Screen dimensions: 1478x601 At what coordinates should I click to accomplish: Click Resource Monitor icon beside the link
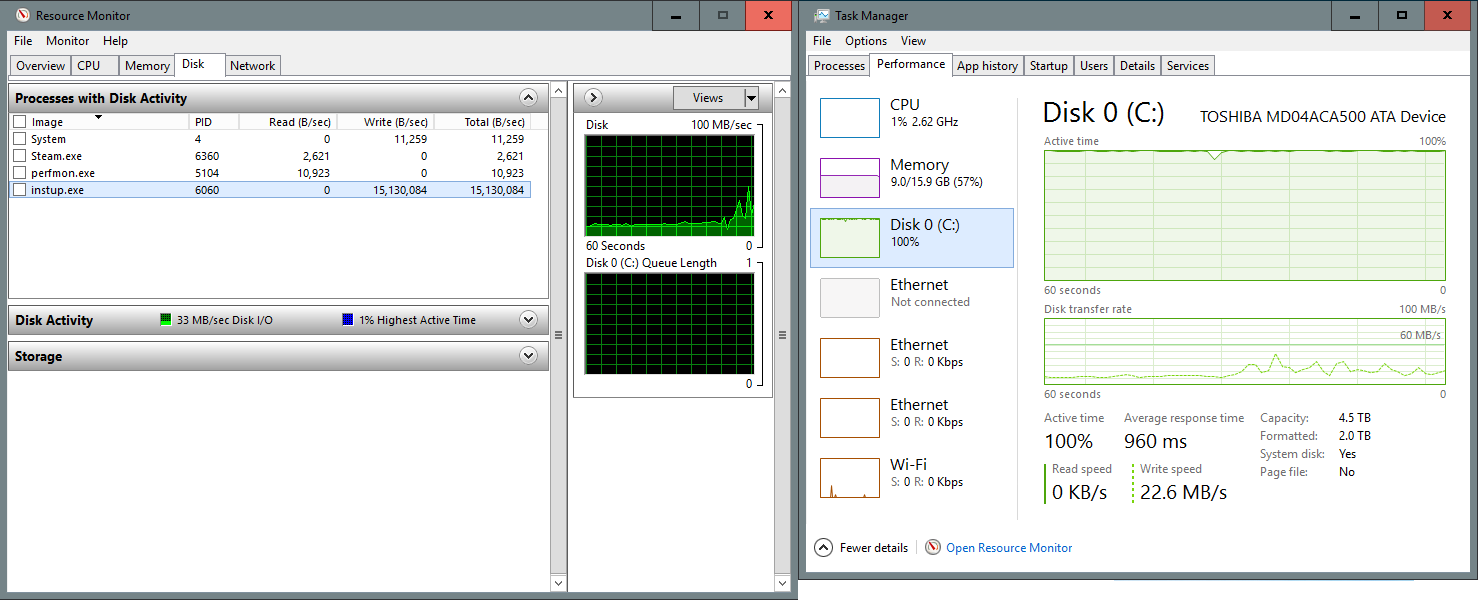pyautogui.click(x=933, y=547)
